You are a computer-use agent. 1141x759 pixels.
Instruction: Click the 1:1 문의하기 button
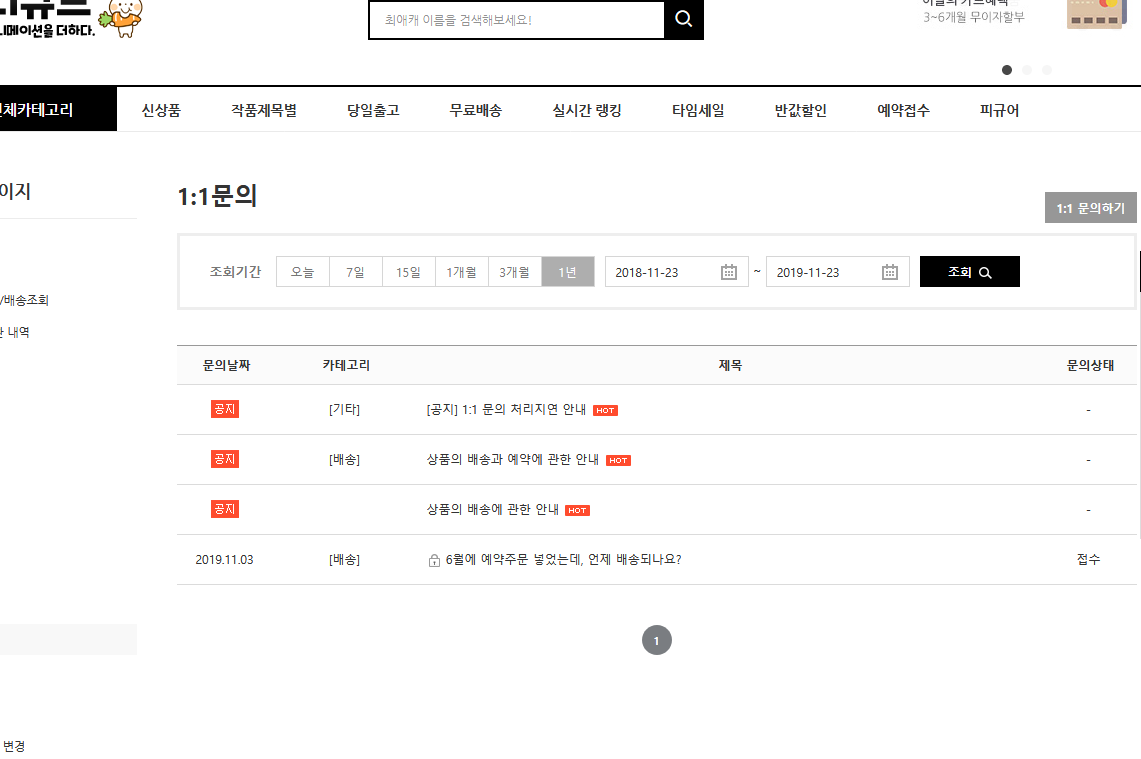pos(1090,208)
